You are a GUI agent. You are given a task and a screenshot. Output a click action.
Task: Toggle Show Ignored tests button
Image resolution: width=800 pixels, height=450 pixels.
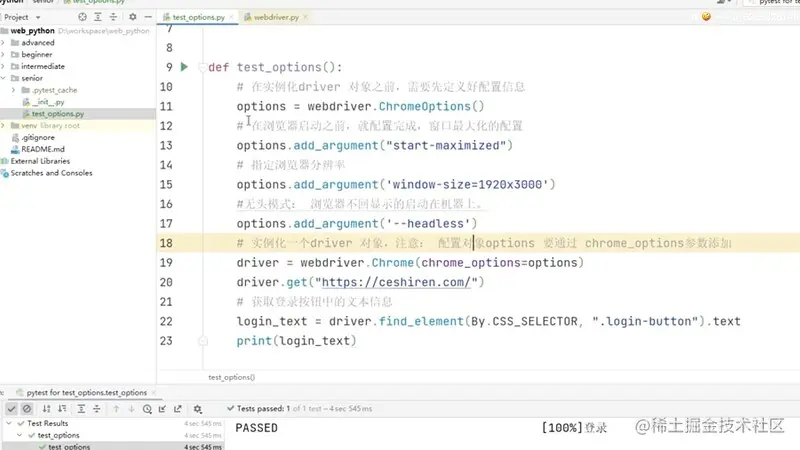[x=27, y=409]
